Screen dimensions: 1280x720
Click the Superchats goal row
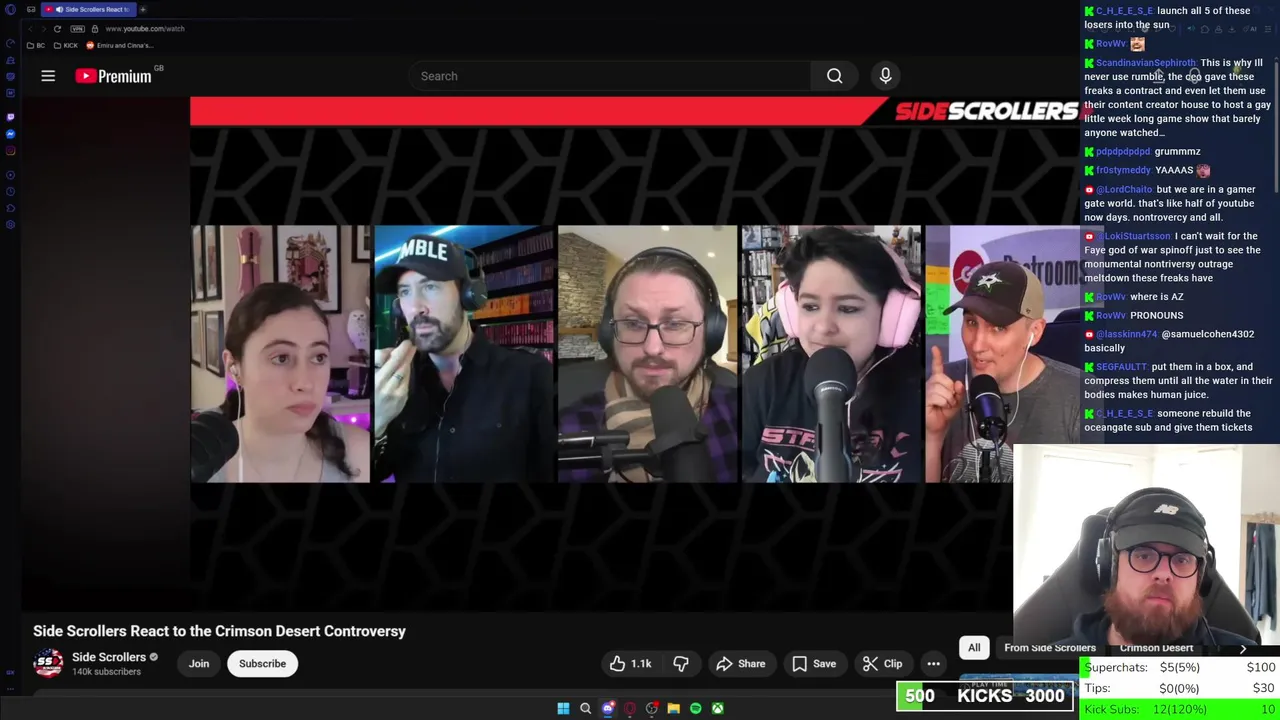click(1180, 667)
